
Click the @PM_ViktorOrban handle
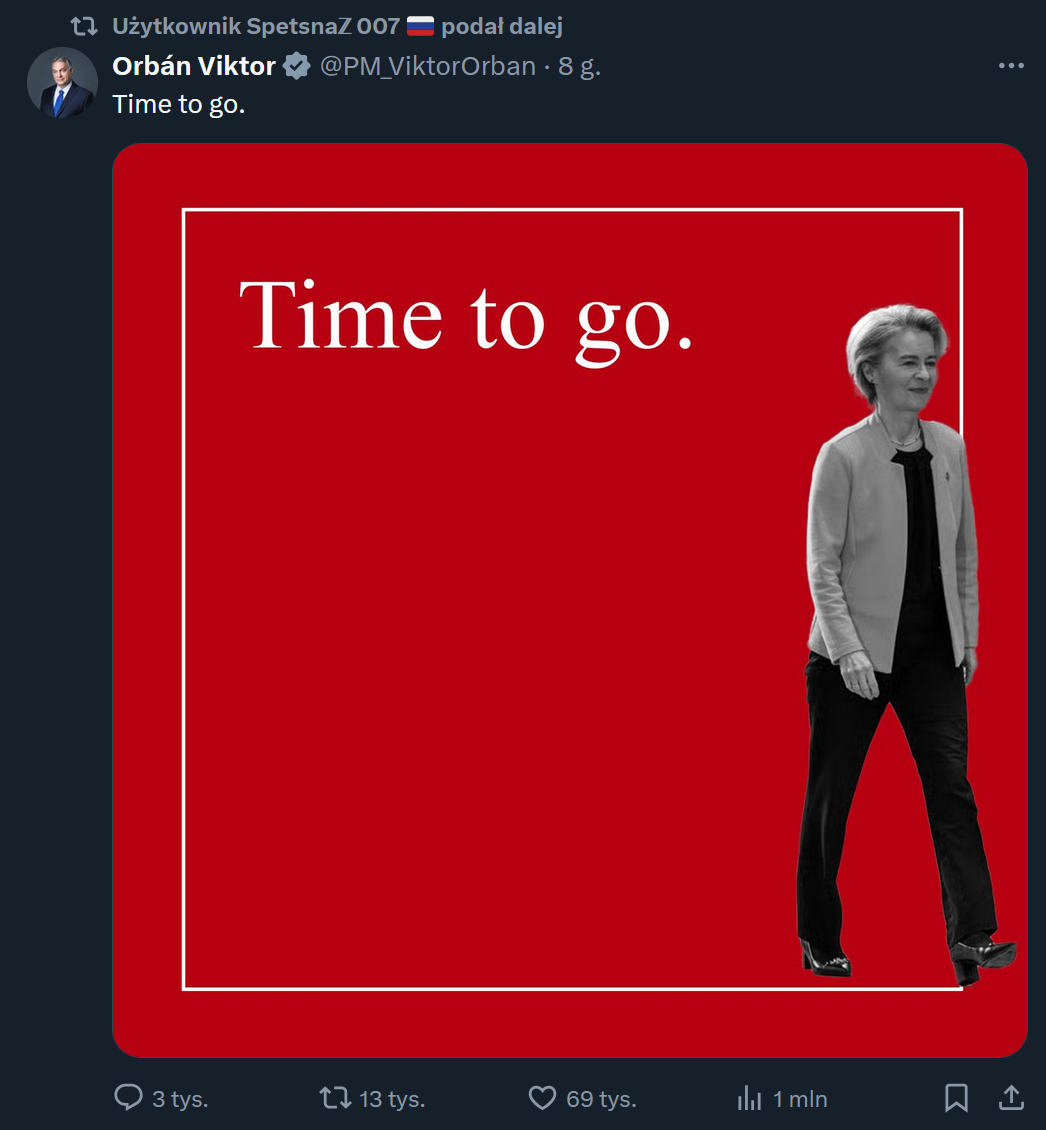427,67
